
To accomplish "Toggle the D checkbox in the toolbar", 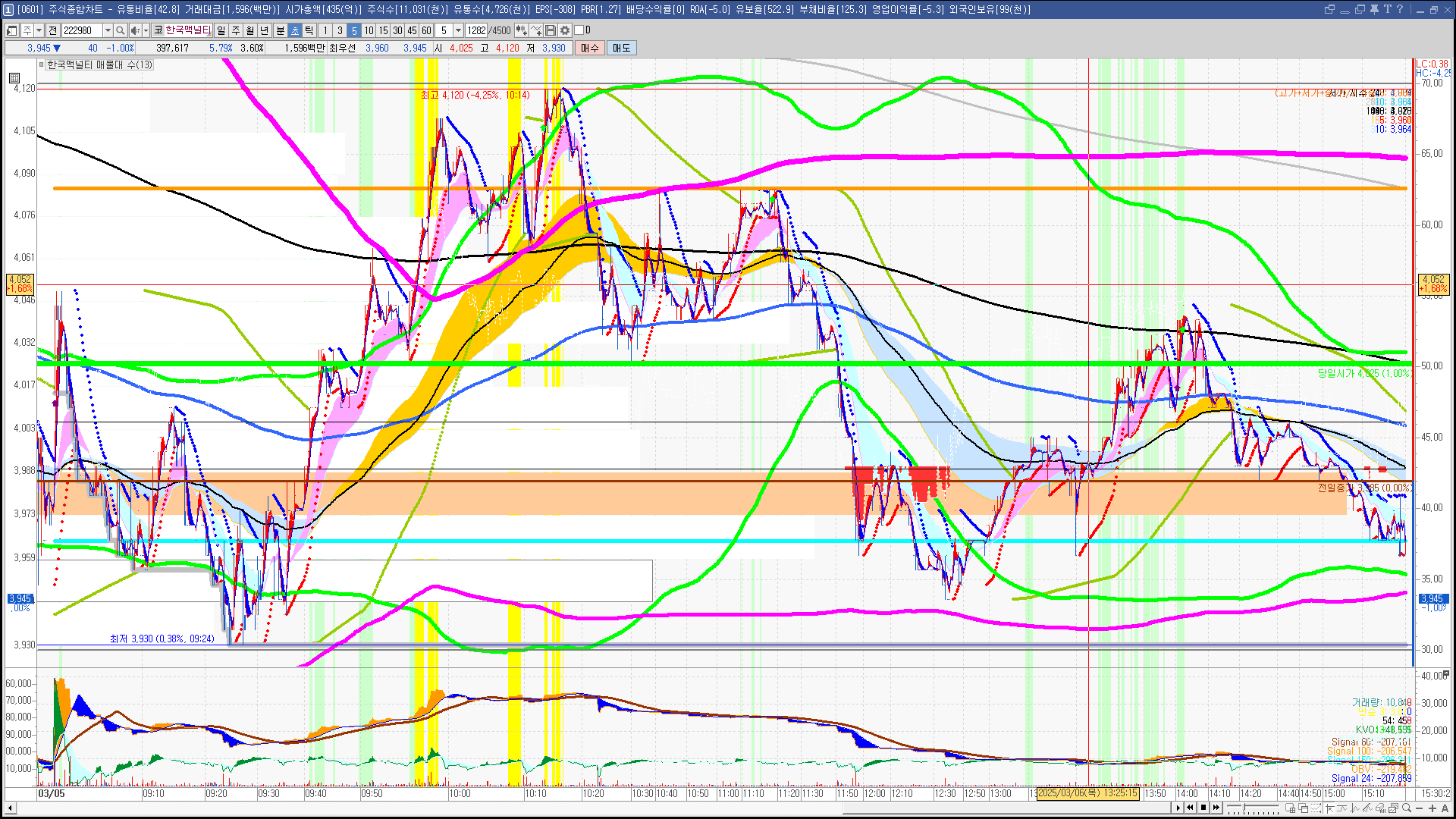I will pyautogui.click(x=579, y=30).
